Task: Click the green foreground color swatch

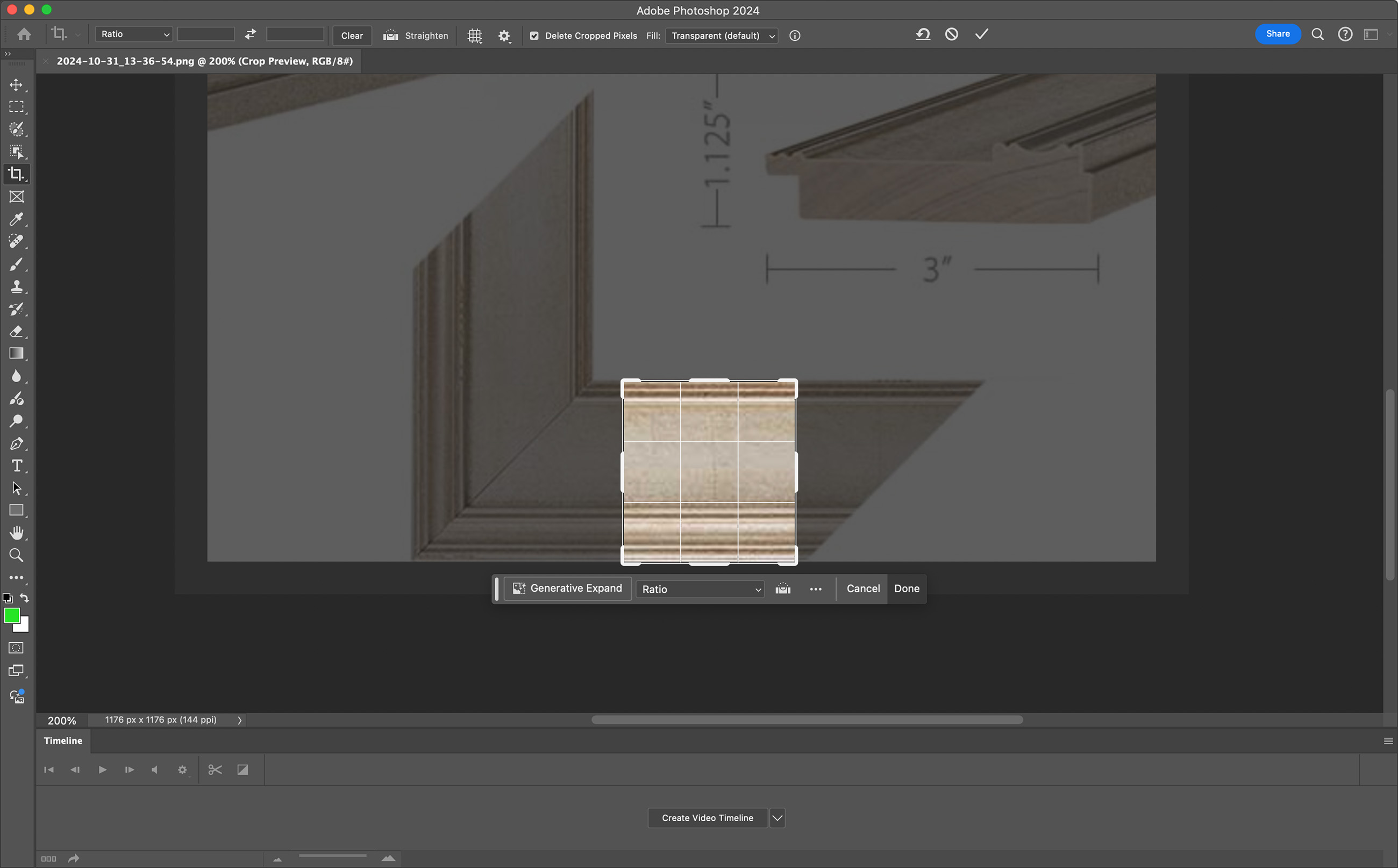Action: [x=11, y=615]
